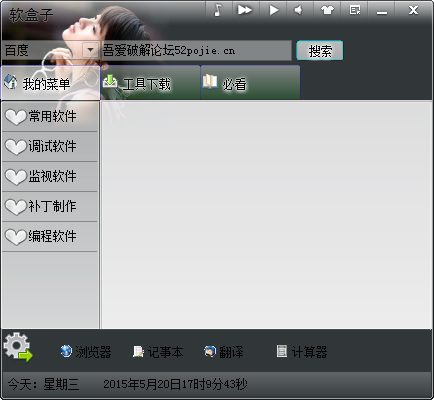Open 翻译 translation tool
The height and width of the screenshot is (400, 434).
[223, 352]
